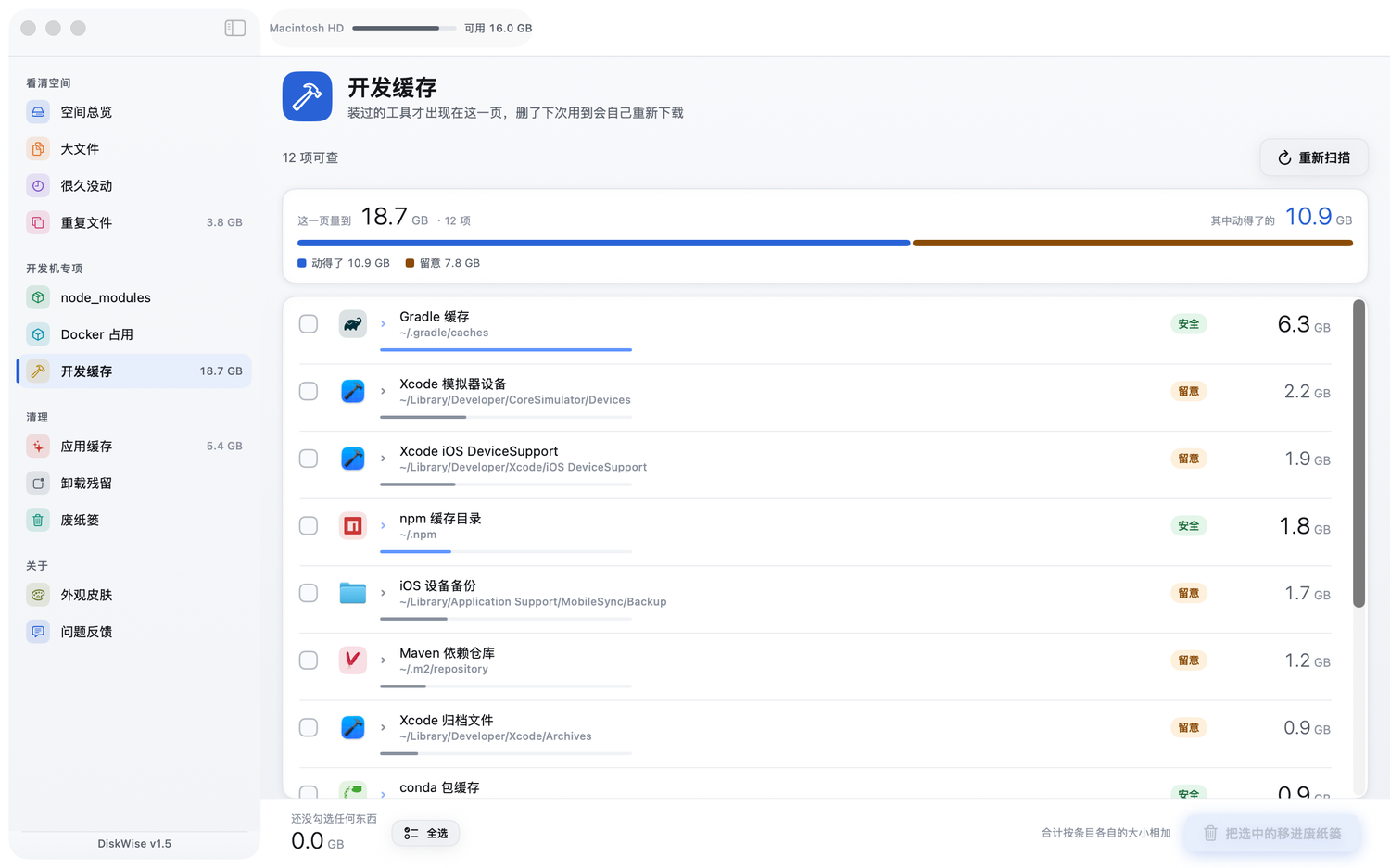The image size is (1390, 868).
Task: Click the 问题反馈 chat icon
Action: click(38, 632)
